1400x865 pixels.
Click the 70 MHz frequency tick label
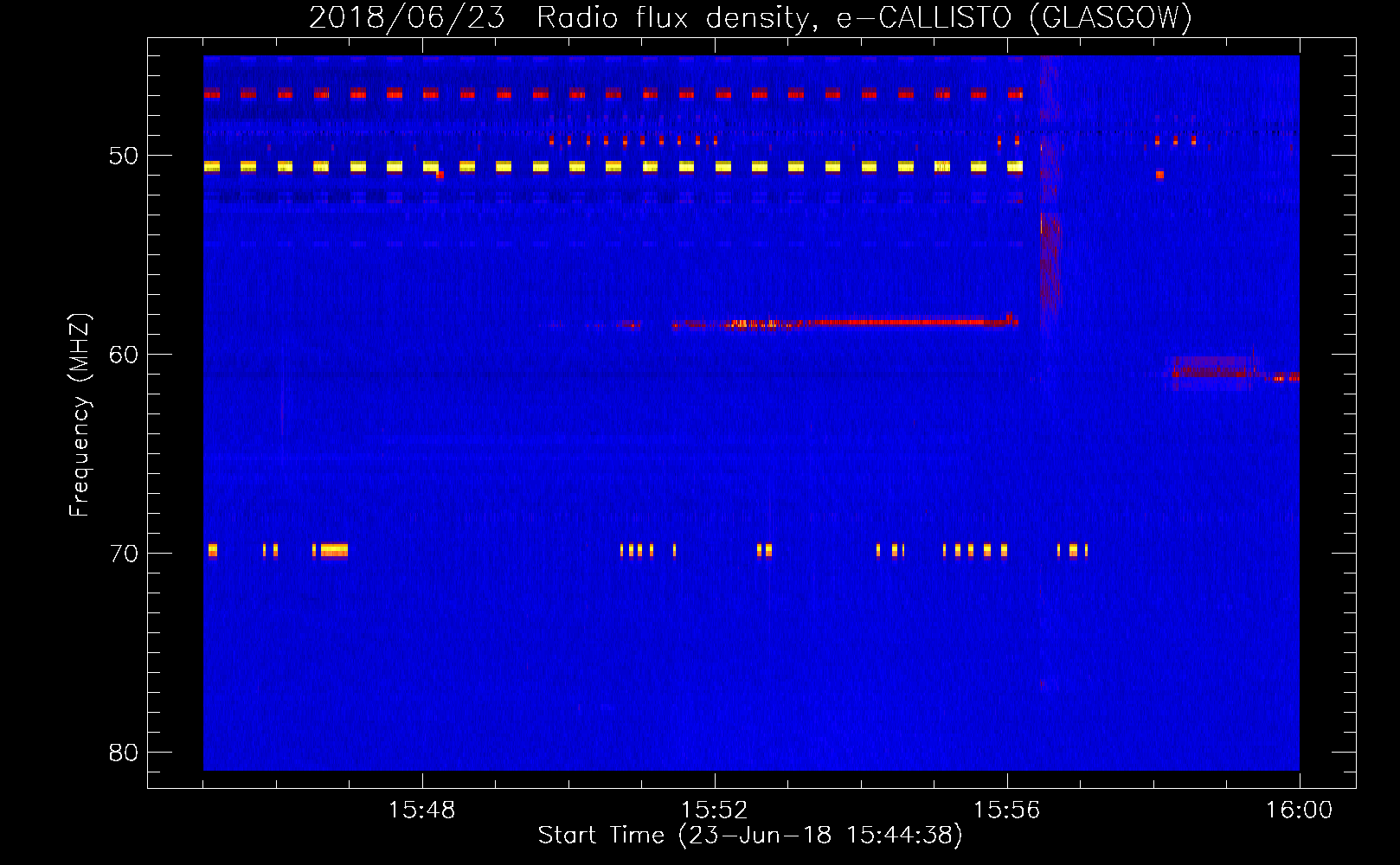coord(124,554)
